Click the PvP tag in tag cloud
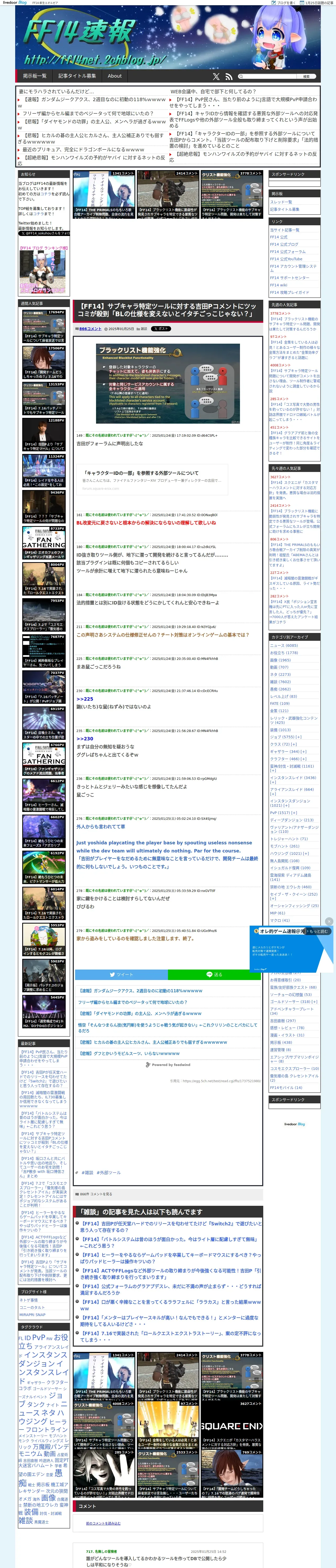The image size is (336, 1568). (38, 1337)
